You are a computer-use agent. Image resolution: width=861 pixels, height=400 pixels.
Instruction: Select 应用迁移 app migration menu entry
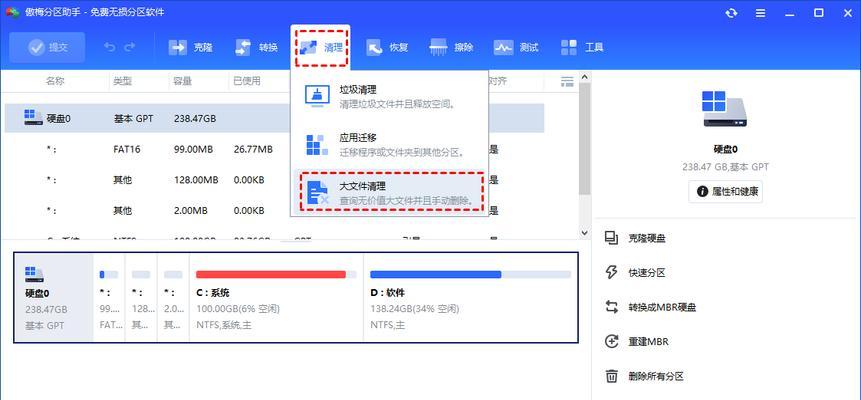389,145
